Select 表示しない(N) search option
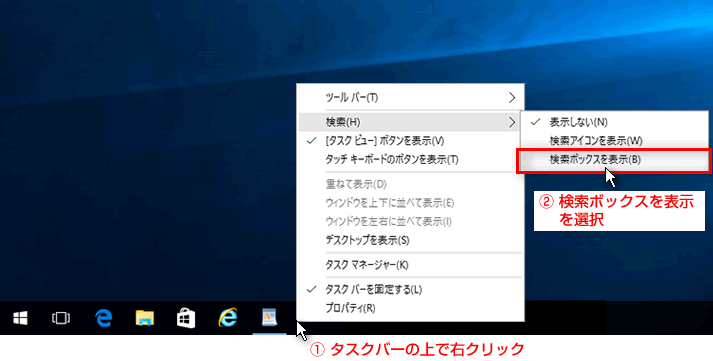 click(x=614, y=122)
